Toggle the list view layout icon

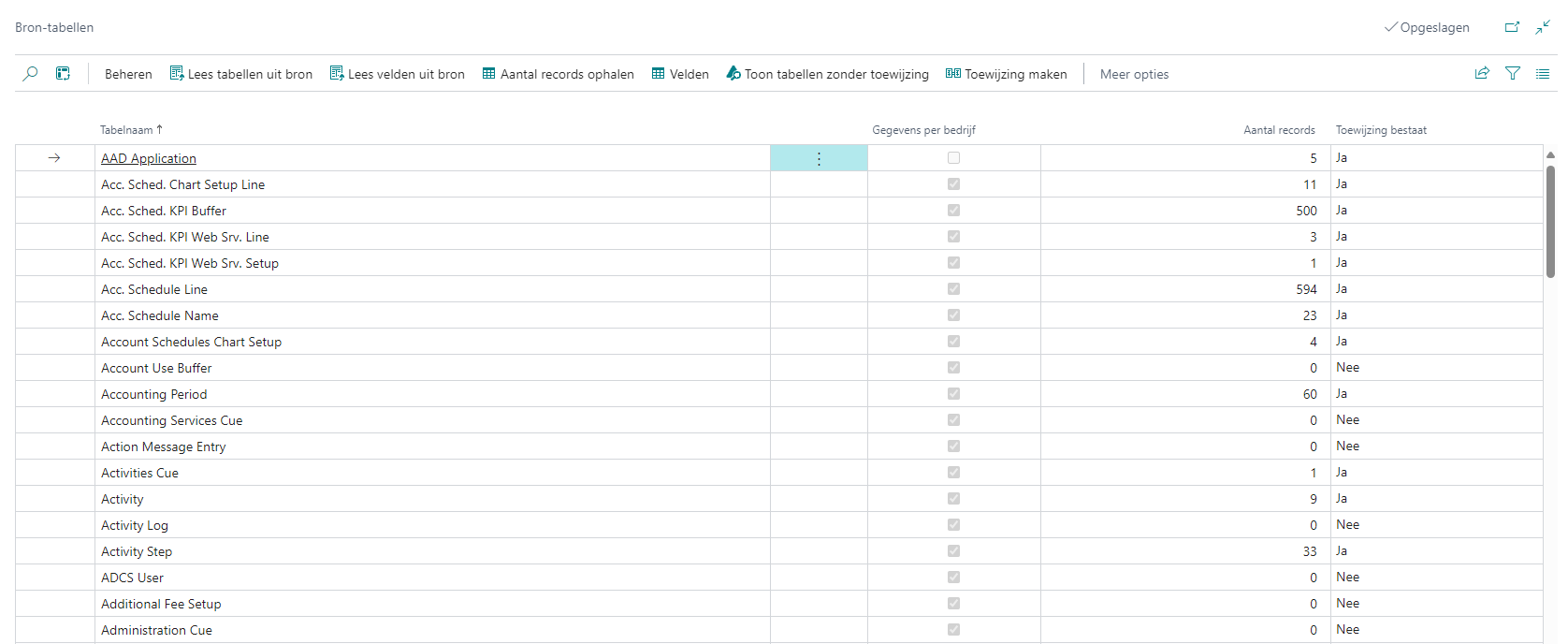tap(1543, 74)
